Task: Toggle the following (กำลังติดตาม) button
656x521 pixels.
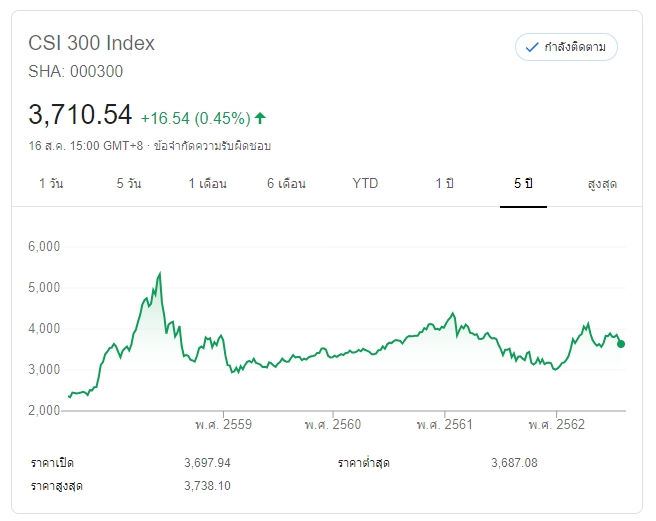Action: 566,47
